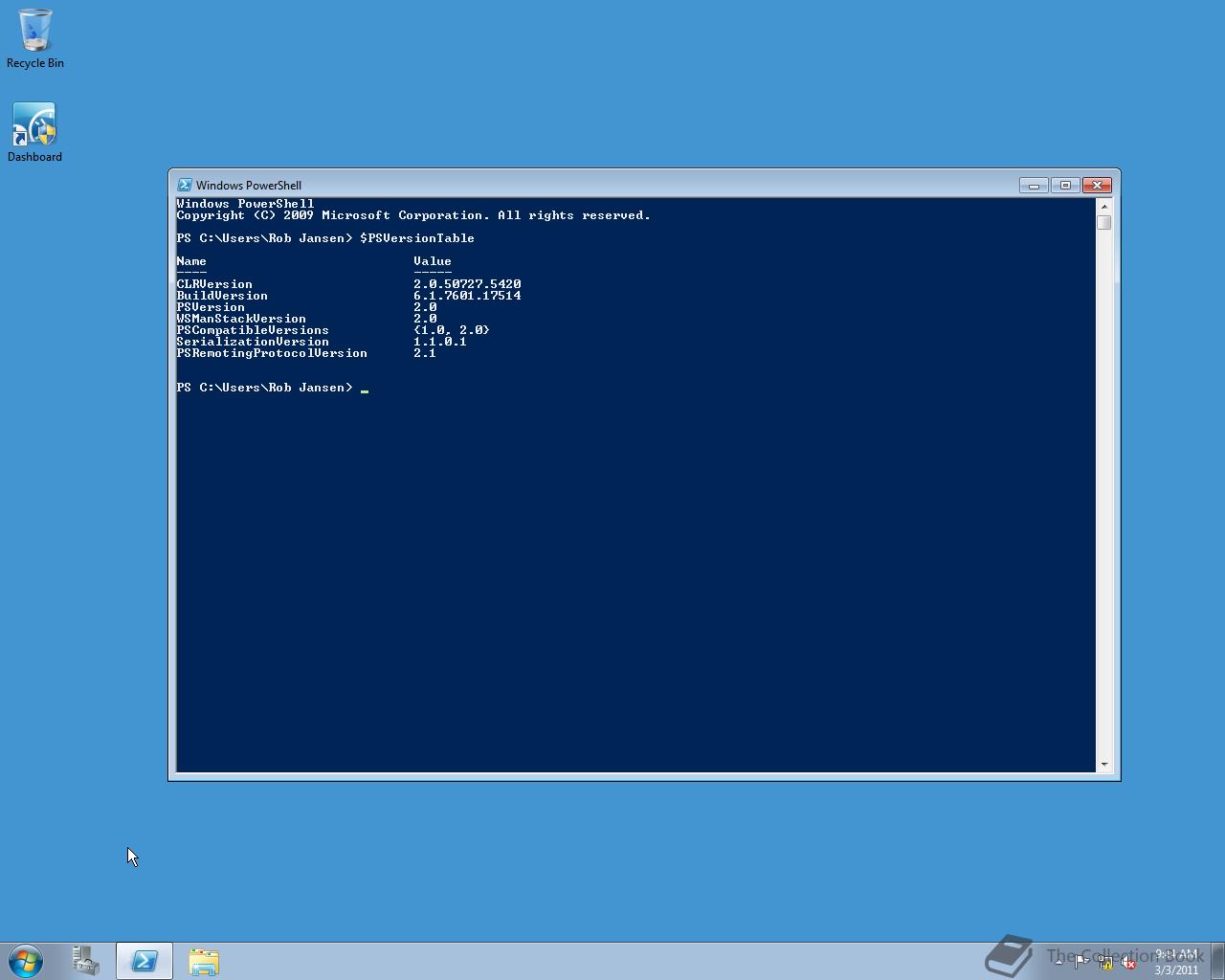Launch Server Manager from the taskbar

click(85, 961)
